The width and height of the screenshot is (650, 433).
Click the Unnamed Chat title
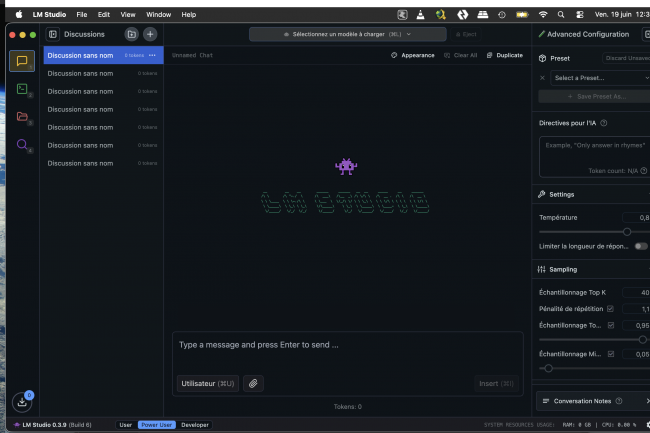coord(192,55)
